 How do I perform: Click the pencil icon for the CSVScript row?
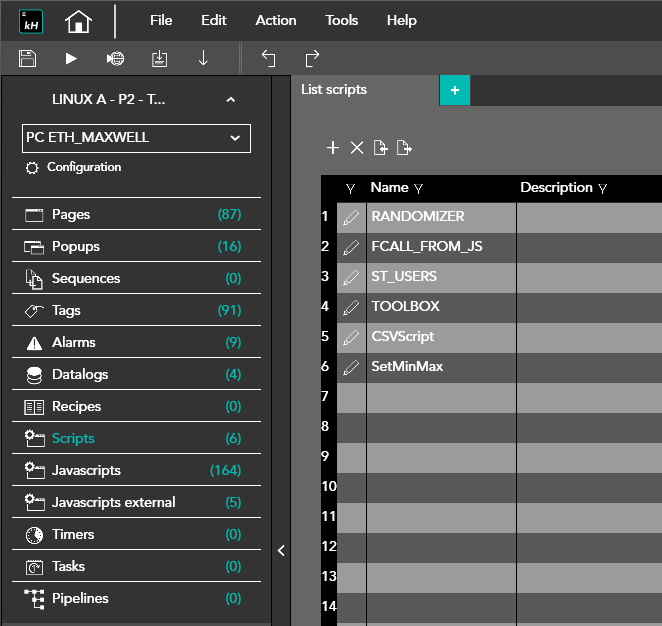351,337
